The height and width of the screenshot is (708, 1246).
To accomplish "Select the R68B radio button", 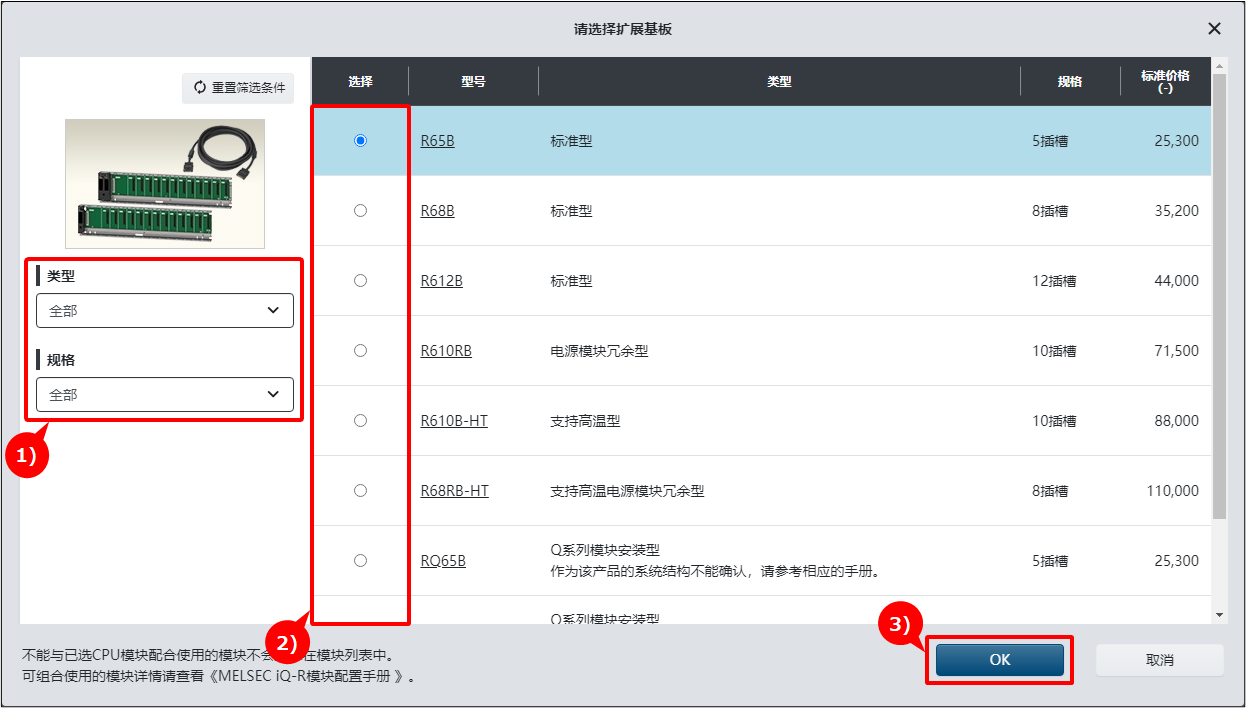I will pos(360,211).
